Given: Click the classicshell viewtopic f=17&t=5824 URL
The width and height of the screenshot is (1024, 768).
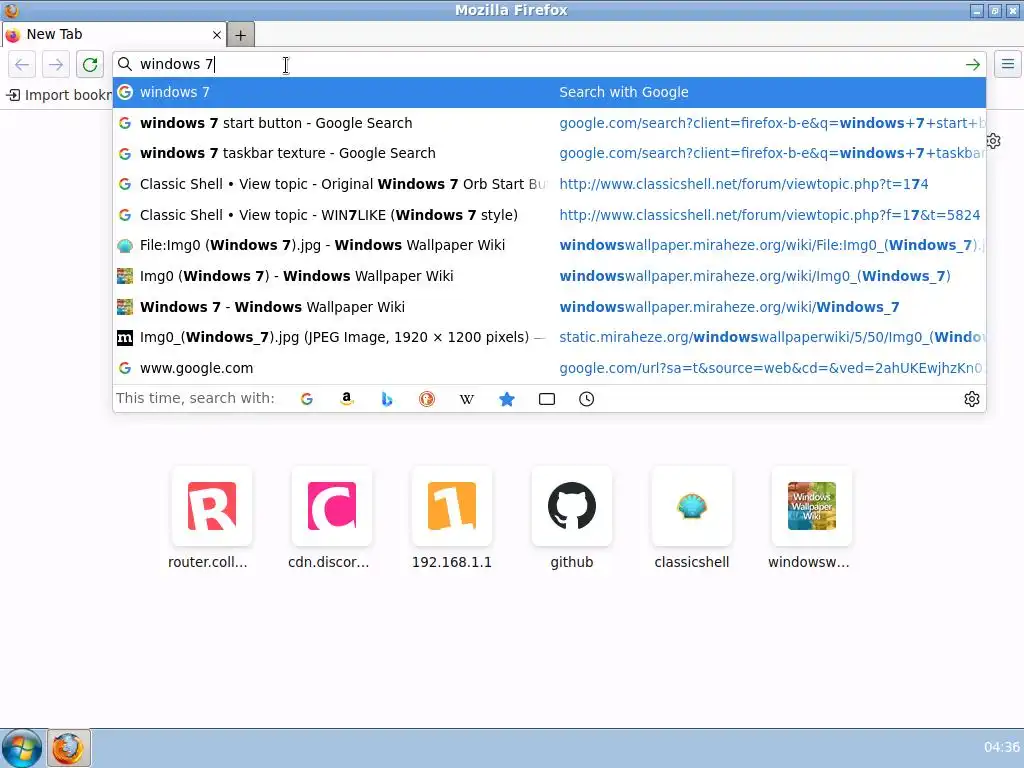Looking at the screenshot, I should tap(769, 215).
